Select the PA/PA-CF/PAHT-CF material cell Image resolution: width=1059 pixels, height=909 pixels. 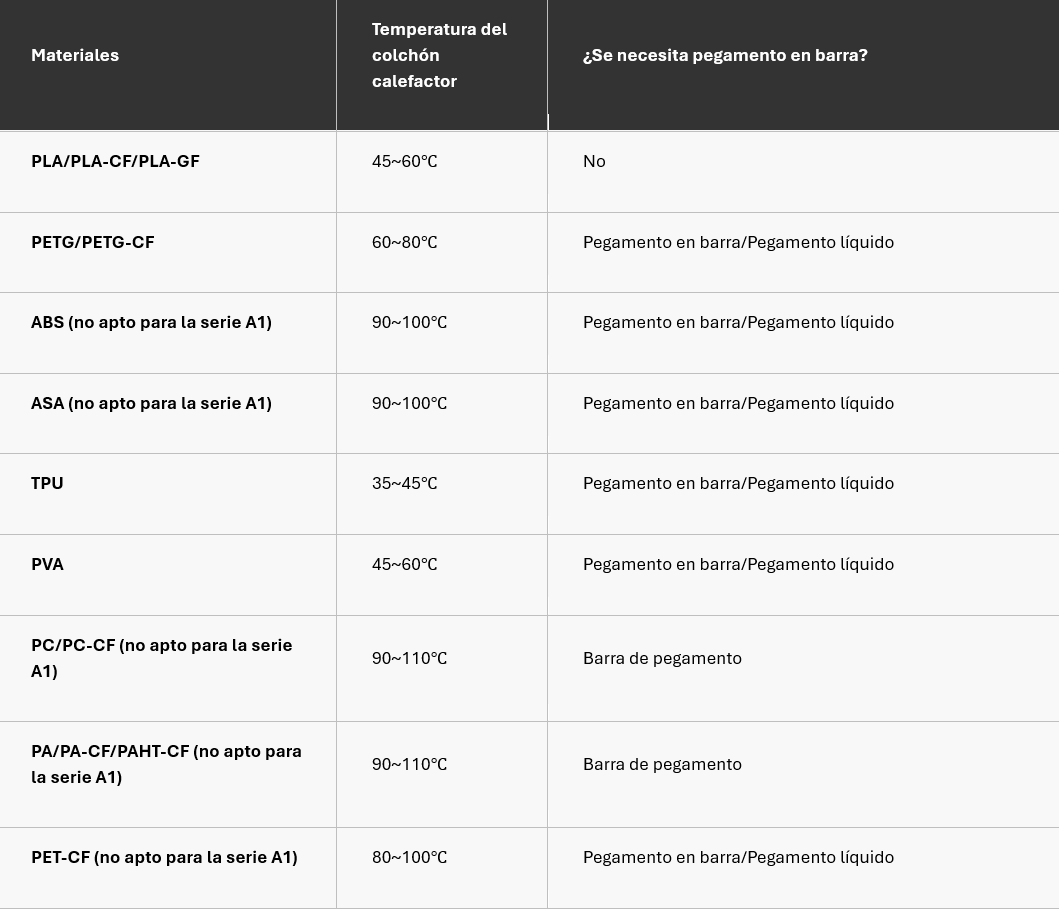click(x=166, y=764)
